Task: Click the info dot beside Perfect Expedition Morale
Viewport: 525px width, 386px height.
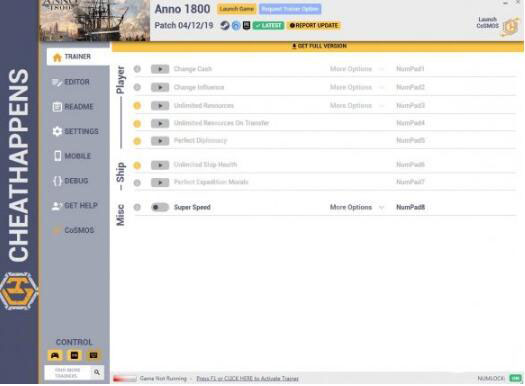Action: pyautogui.click(x=137, y=183)
